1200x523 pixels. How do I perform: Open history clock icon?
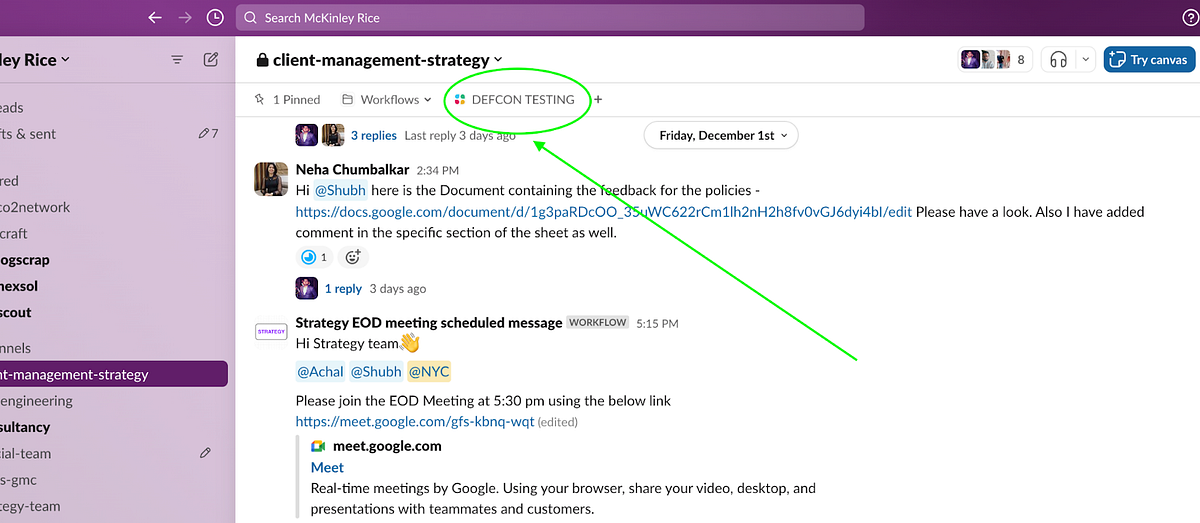tap(215, 17)
